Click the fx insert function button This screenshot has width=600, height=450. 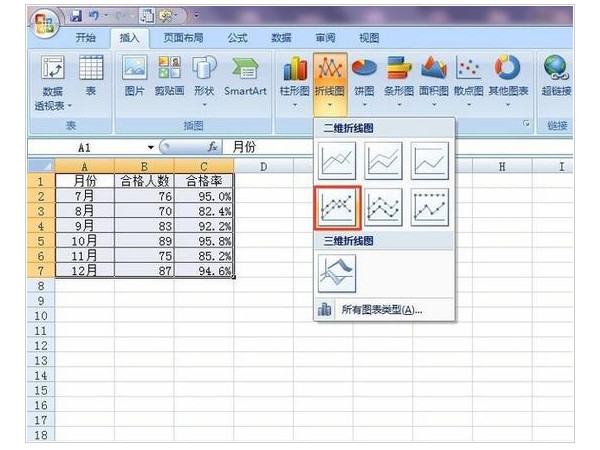(x=212, y=147)
